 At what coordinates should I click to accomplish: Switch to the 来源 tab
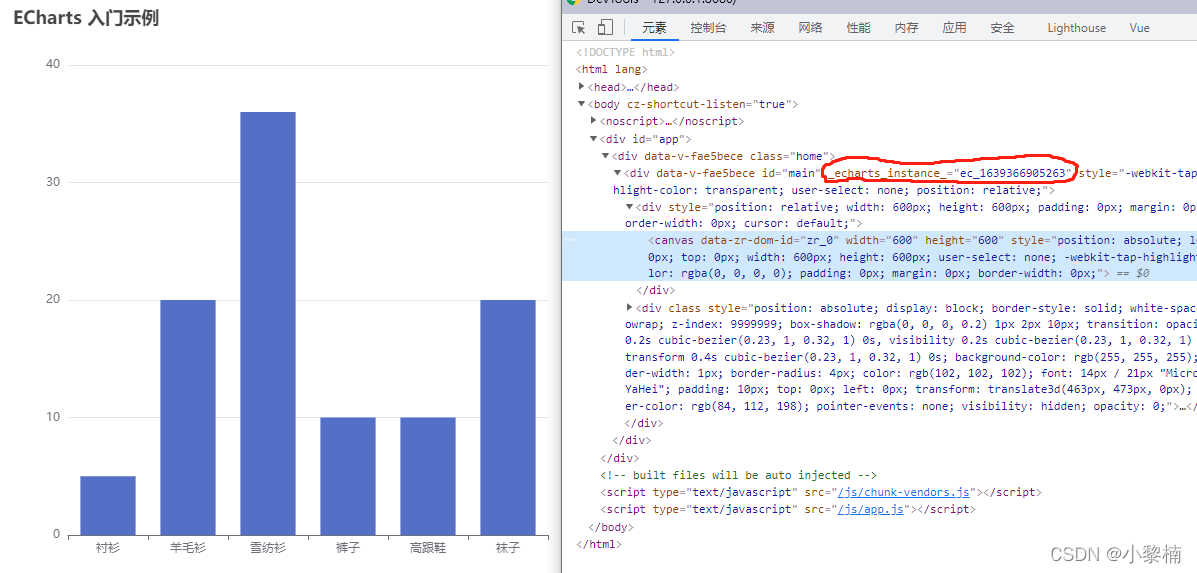762,27
